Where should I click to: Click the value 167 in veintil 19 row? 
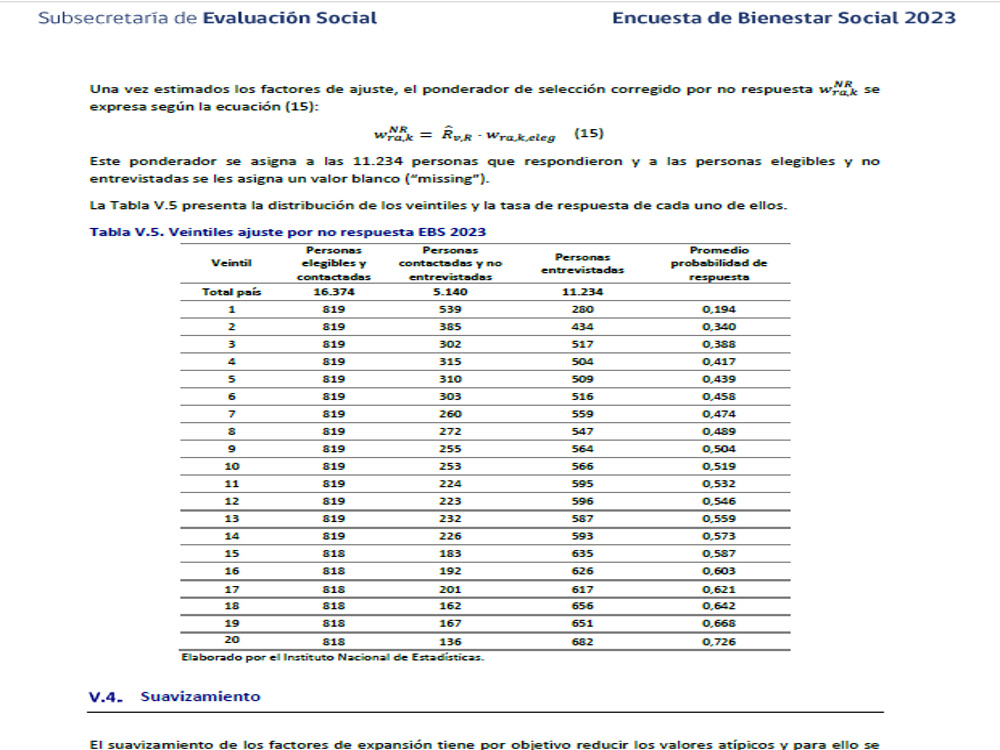450,624
